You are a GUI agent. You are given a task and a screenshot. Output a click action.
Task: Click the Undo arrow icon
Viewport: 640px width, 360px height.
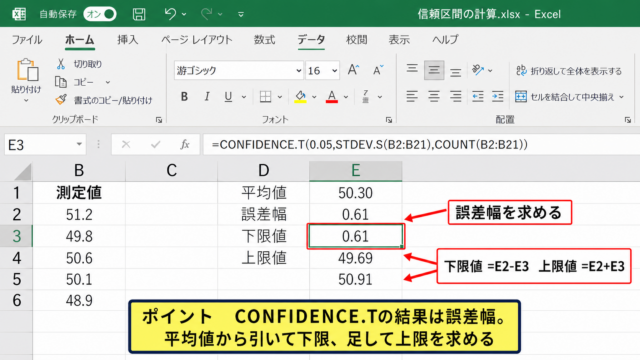click(170, 14)
